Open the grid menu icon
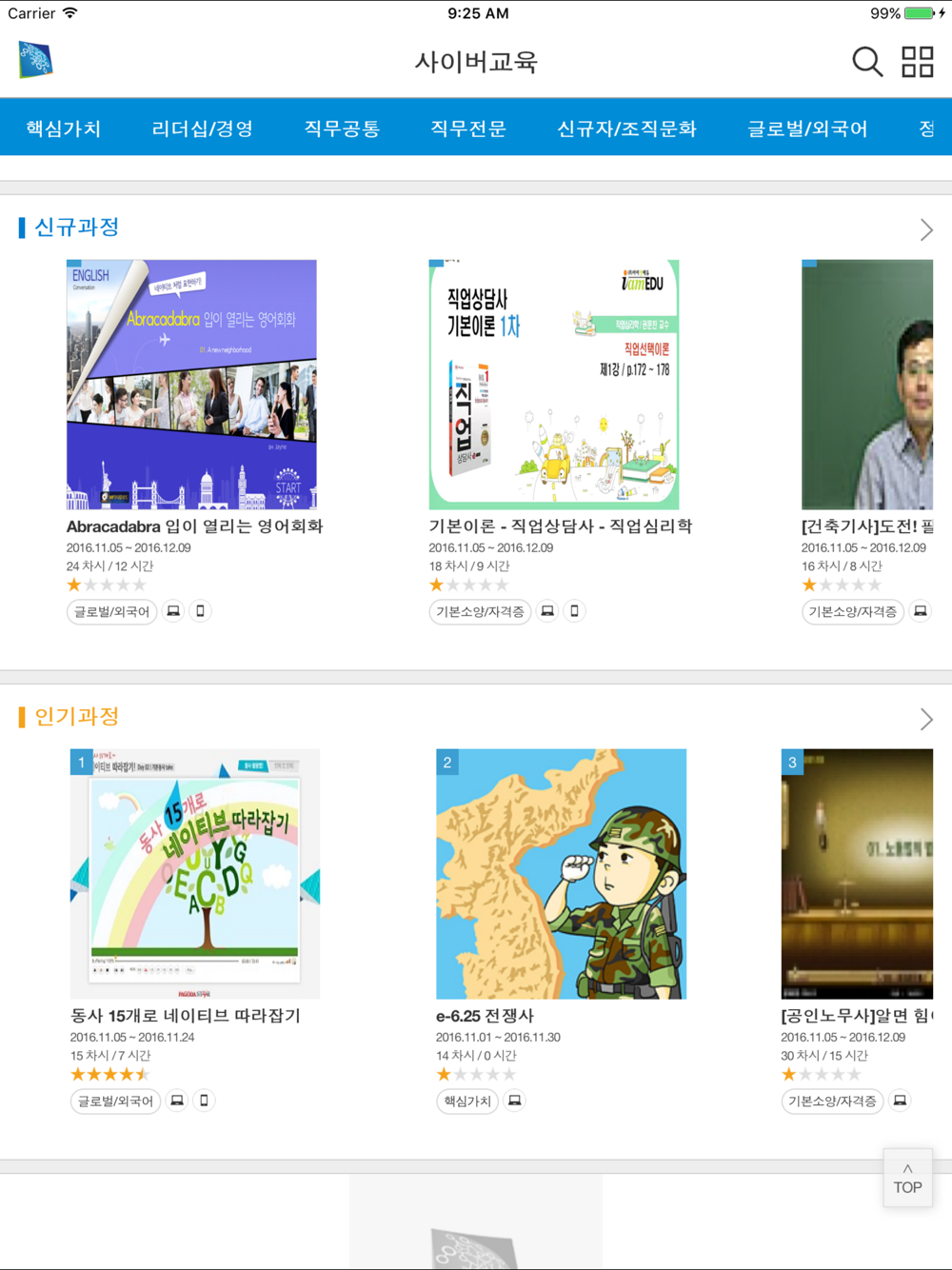Screen dimensions: 952x1270 tap(918, 62)
